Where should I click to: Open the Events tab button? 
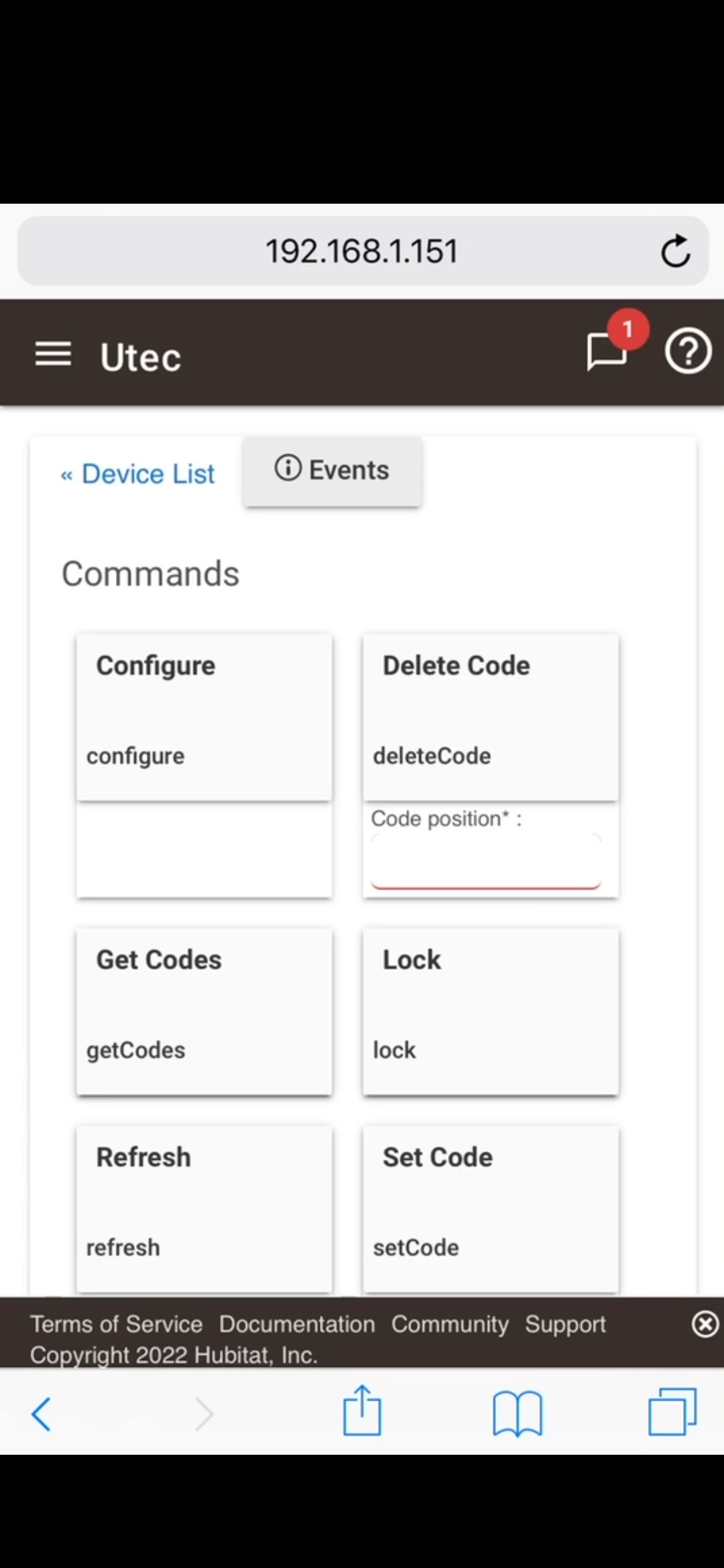click(x=333, y=470)
